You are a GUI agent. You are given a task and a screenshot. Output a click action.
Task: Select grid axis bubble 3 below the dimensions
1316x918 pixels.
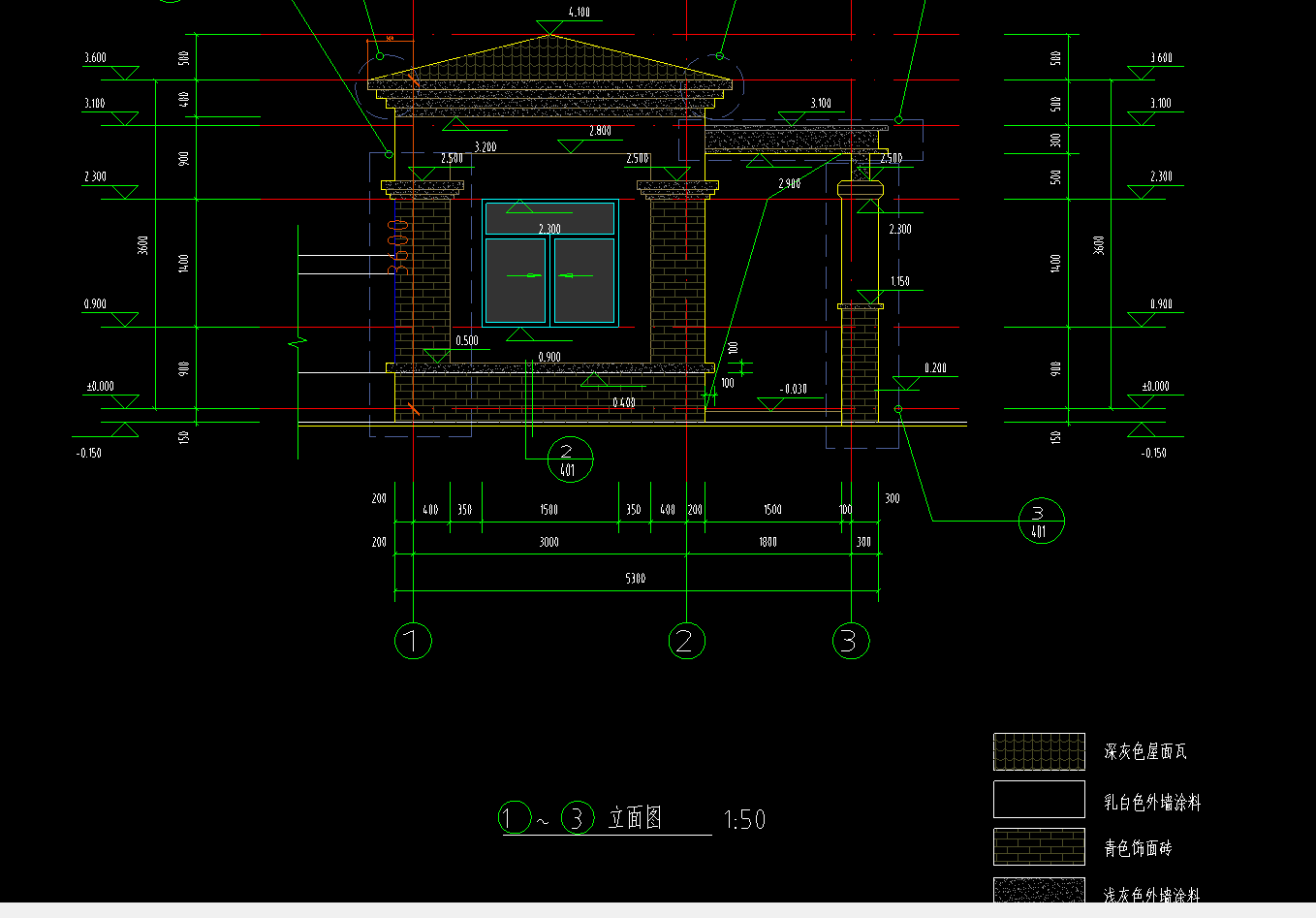[x=851, y=641]
